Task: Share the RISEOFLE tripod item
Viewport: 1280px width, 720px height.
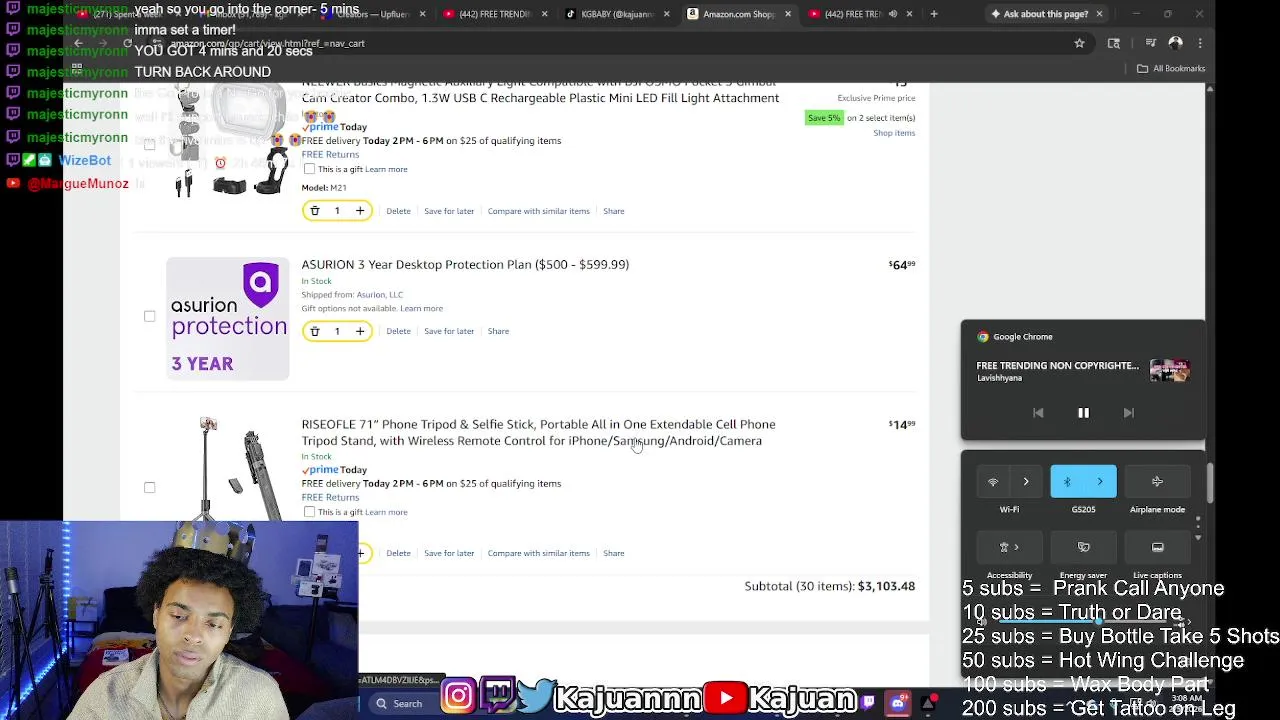Action: tap(613, 553)
